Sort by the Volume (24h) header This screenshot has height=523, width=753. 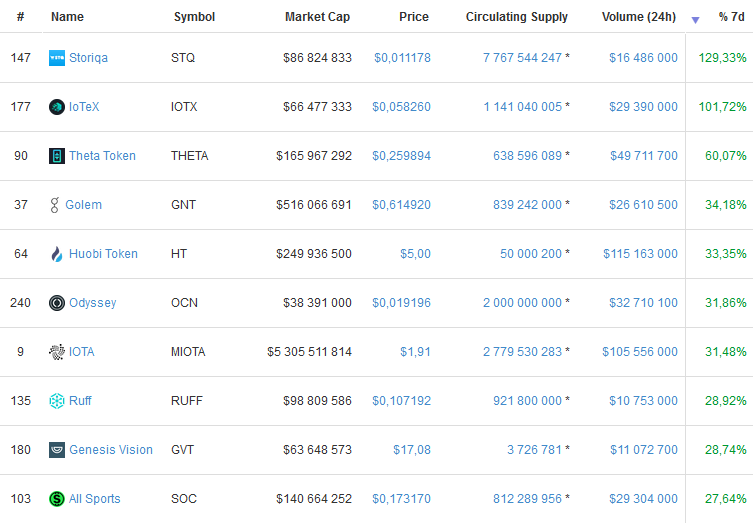638,17
